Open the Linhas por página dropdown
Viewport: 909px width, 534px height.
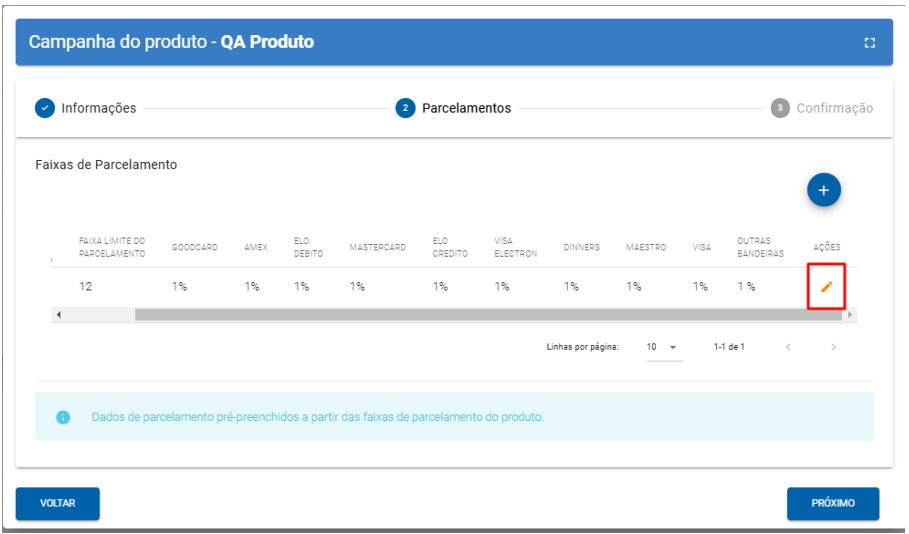(x=661, y=347)
